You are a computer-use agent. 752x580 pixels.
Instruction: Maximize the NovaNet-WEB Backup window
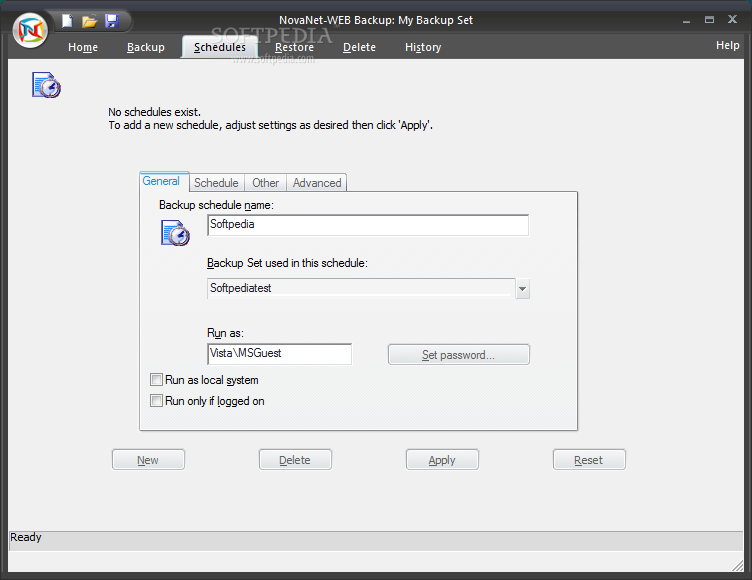[709, 20]
